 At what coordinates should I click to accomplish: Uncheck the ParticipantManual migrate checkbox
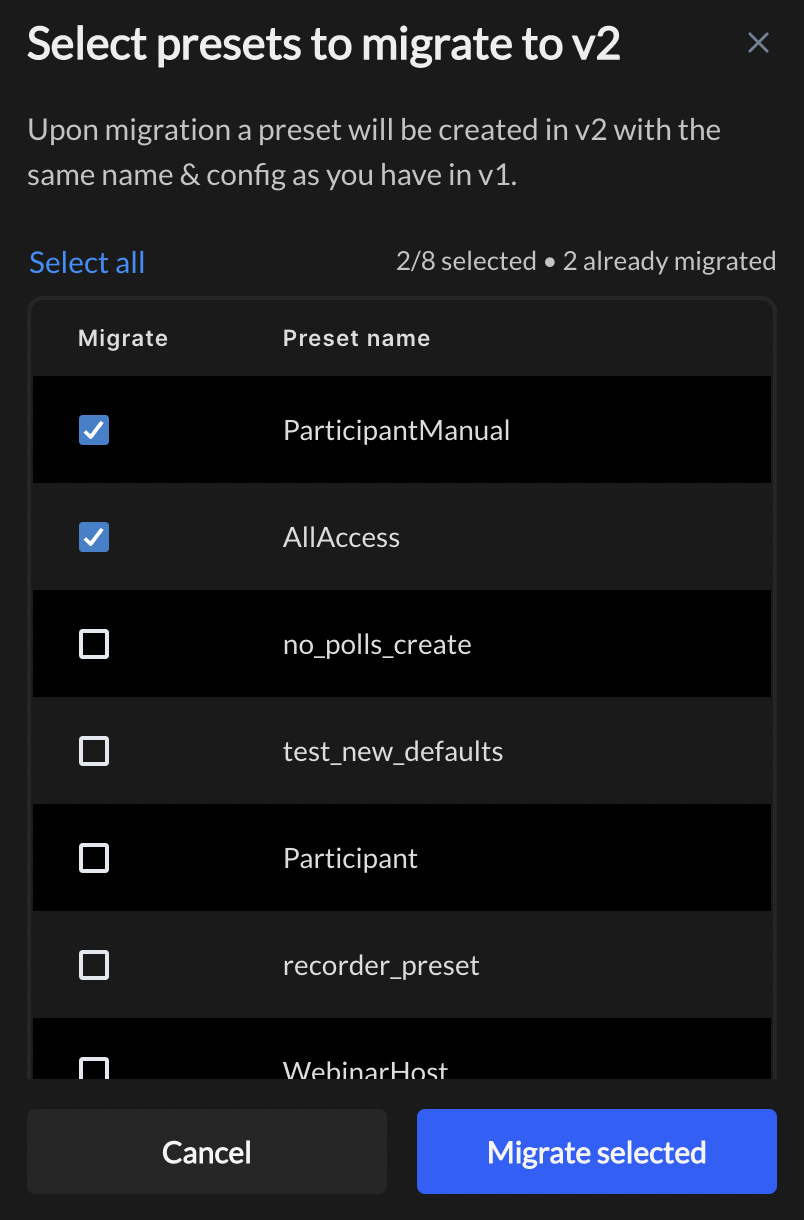pos(93,430)
